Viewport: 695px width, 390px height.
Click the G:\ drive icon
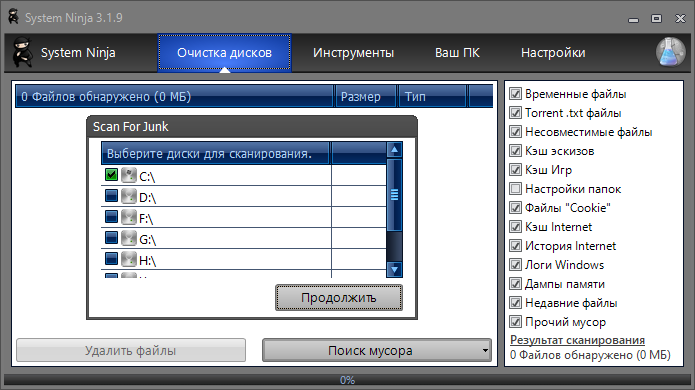(129, 238)
